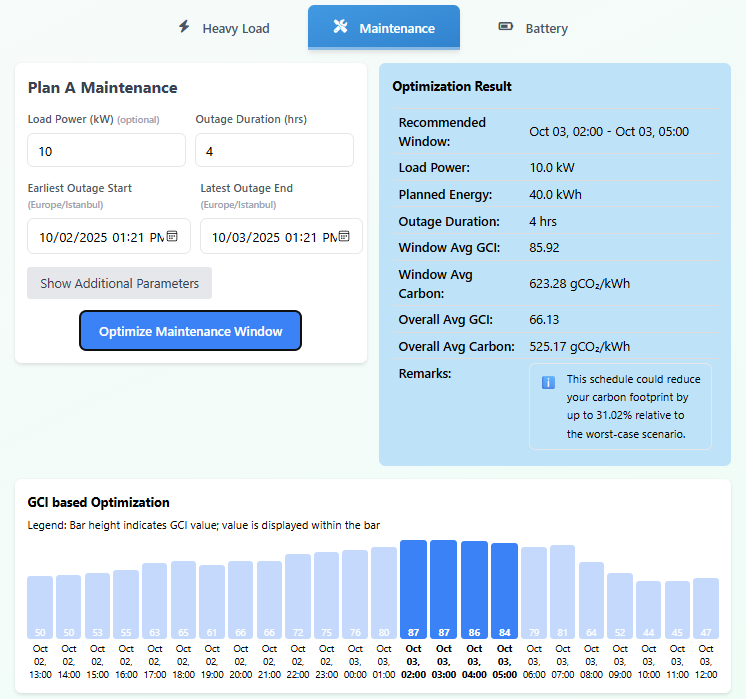
Task: Click the Latest Outage End date field
Action: (268, 237)
